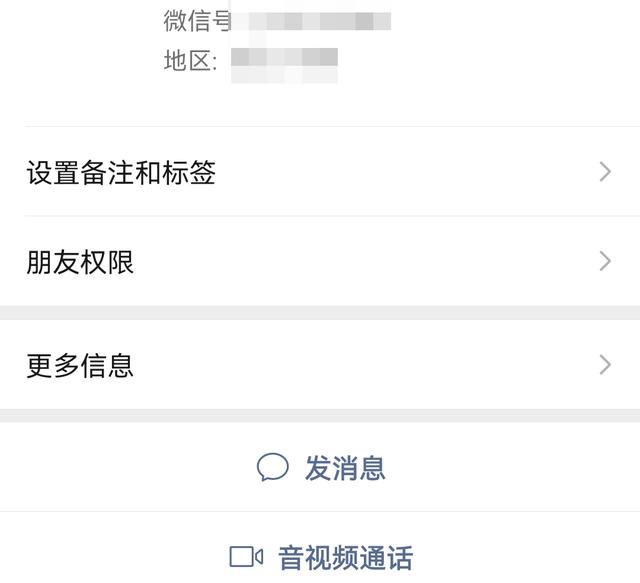Image resolution: width=640 pixels, height=583 pixels.
Task: Click the thin line above 设置备注和标签
Action: [332, 127]
